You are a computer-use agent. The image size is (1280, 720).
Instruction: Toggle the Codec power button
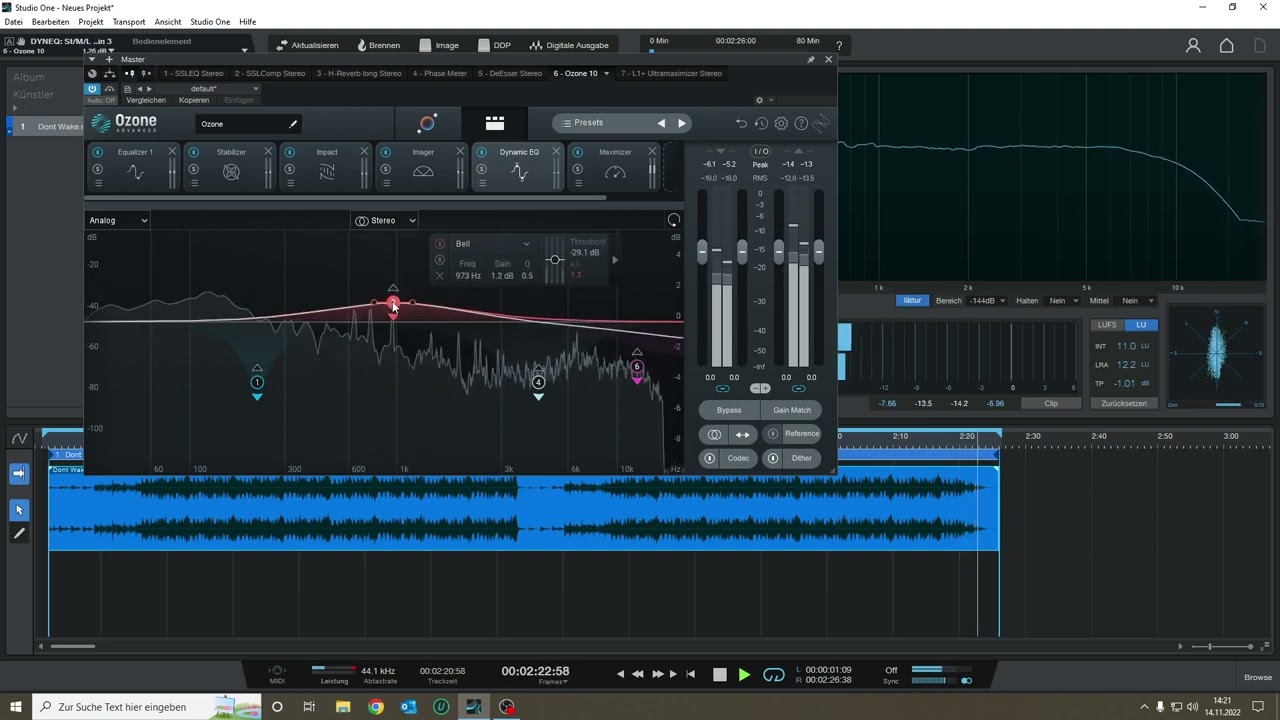(709, 458)
